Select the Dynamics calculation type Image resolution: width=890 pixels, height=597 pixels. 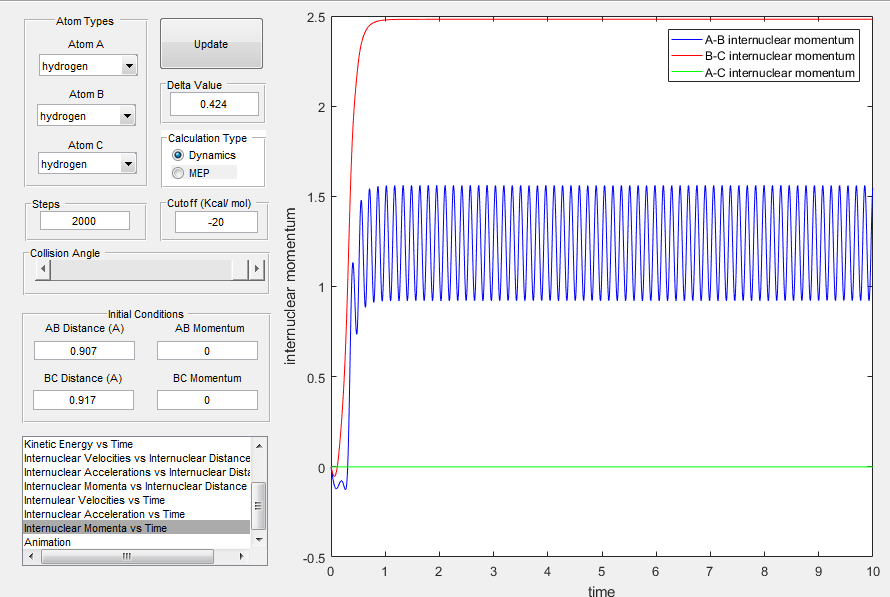179,155
